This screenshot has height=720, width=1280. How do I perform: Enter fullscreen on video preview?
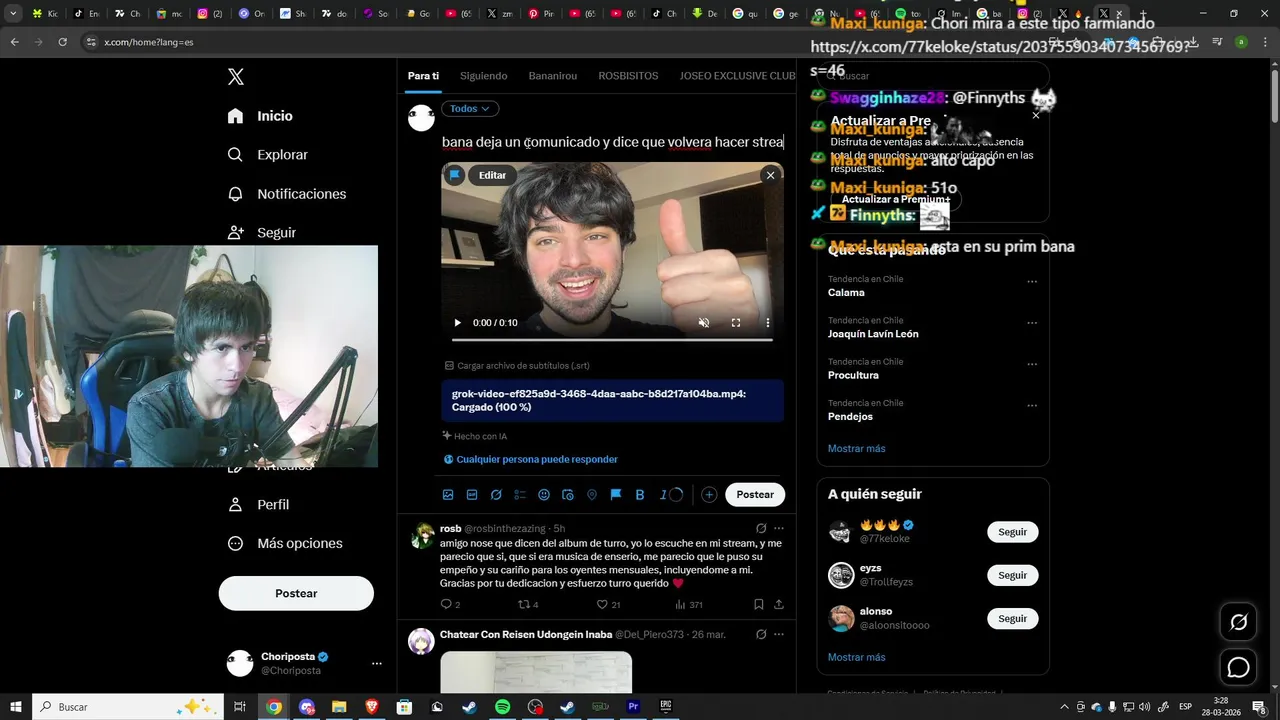(x=736, y=323)
